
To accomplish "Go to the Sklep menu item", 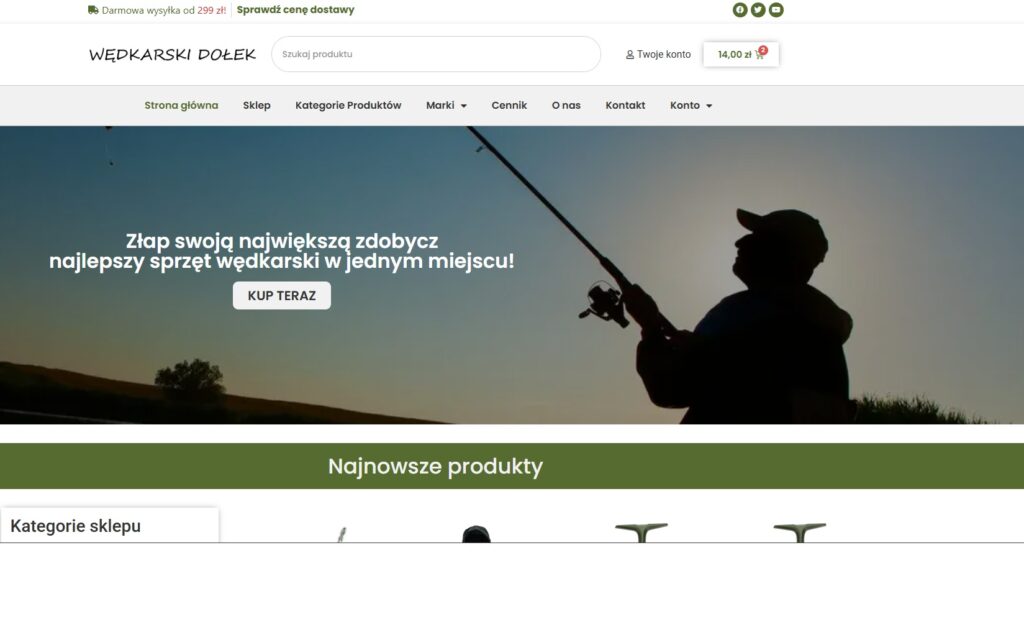I will coord(257,105).
